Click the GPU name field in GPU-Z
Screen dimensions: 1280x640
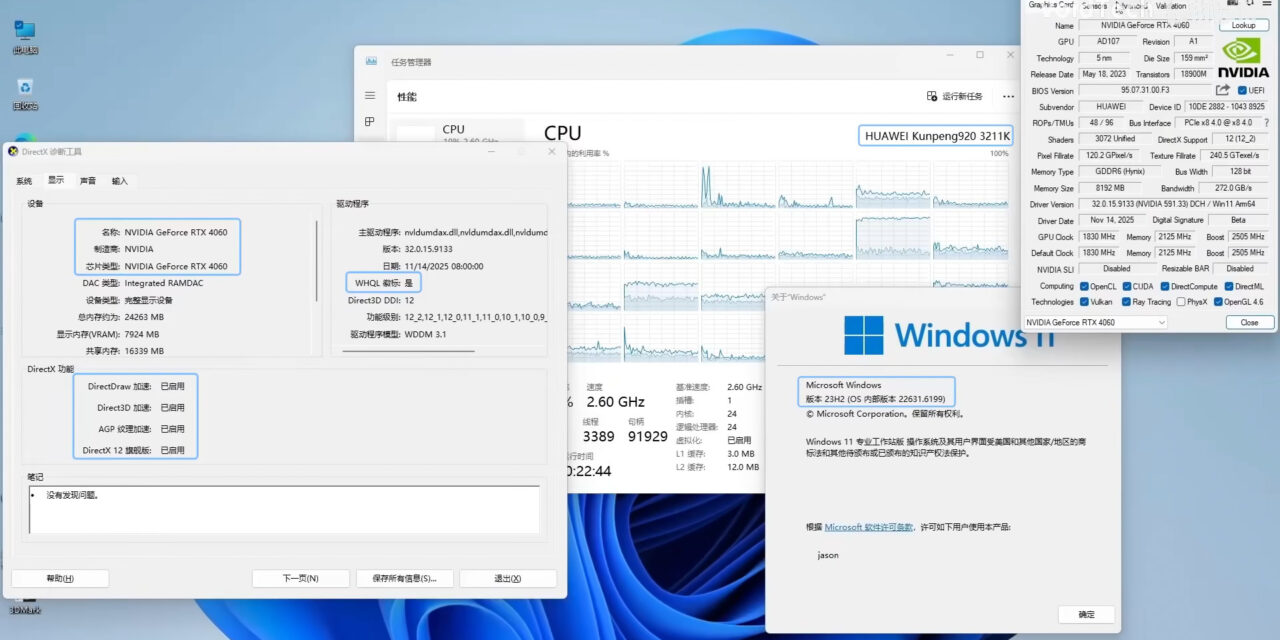(x=1146, y=25)
